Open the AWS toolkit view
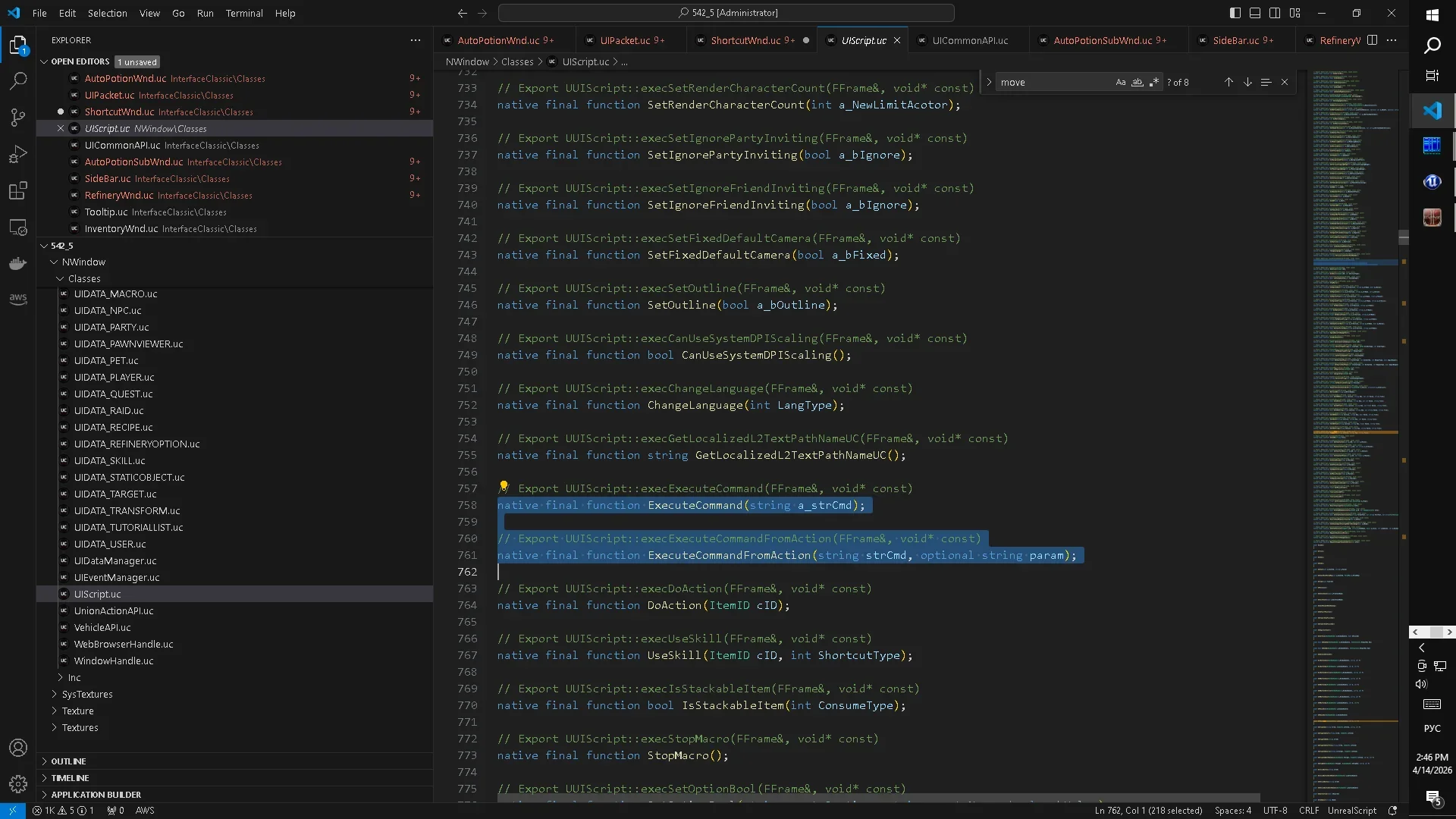 pos(18,299)
